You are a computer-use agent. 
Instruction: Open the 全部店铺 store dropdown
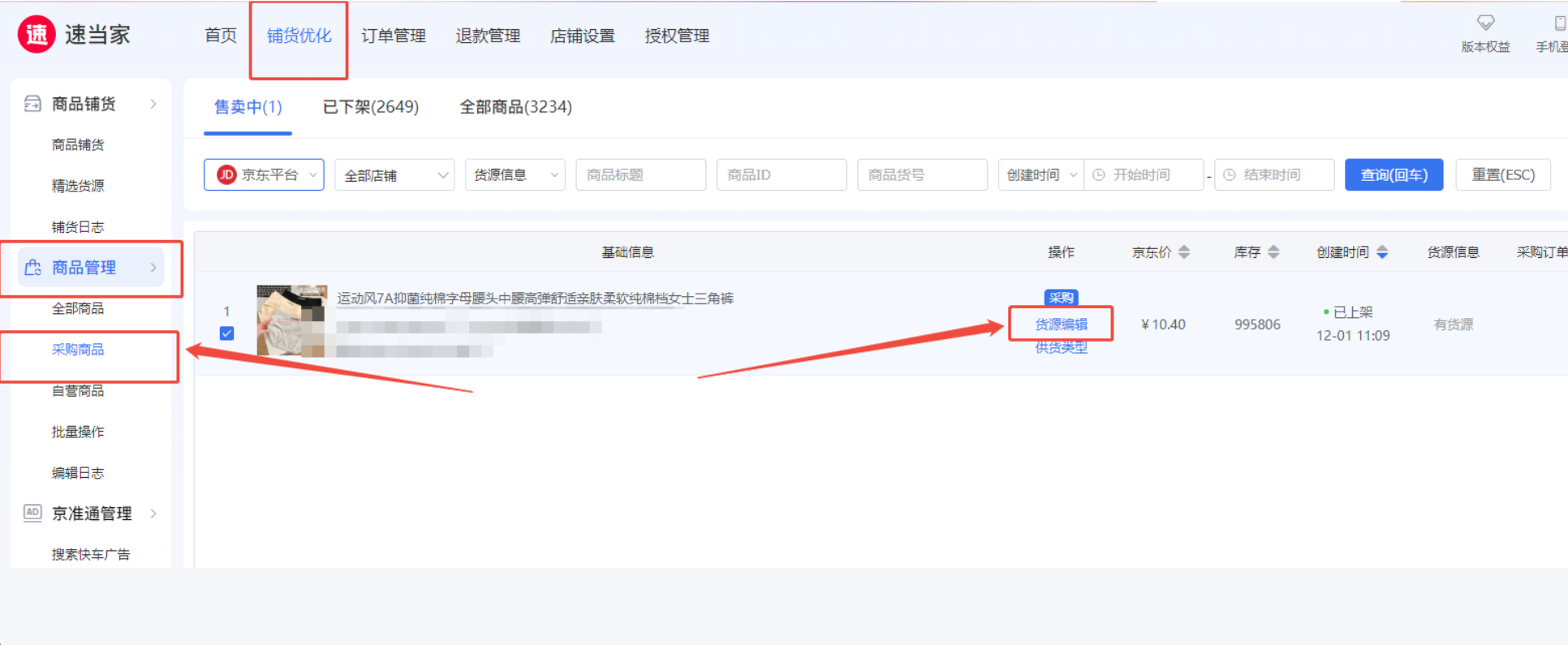coord(394,175)
